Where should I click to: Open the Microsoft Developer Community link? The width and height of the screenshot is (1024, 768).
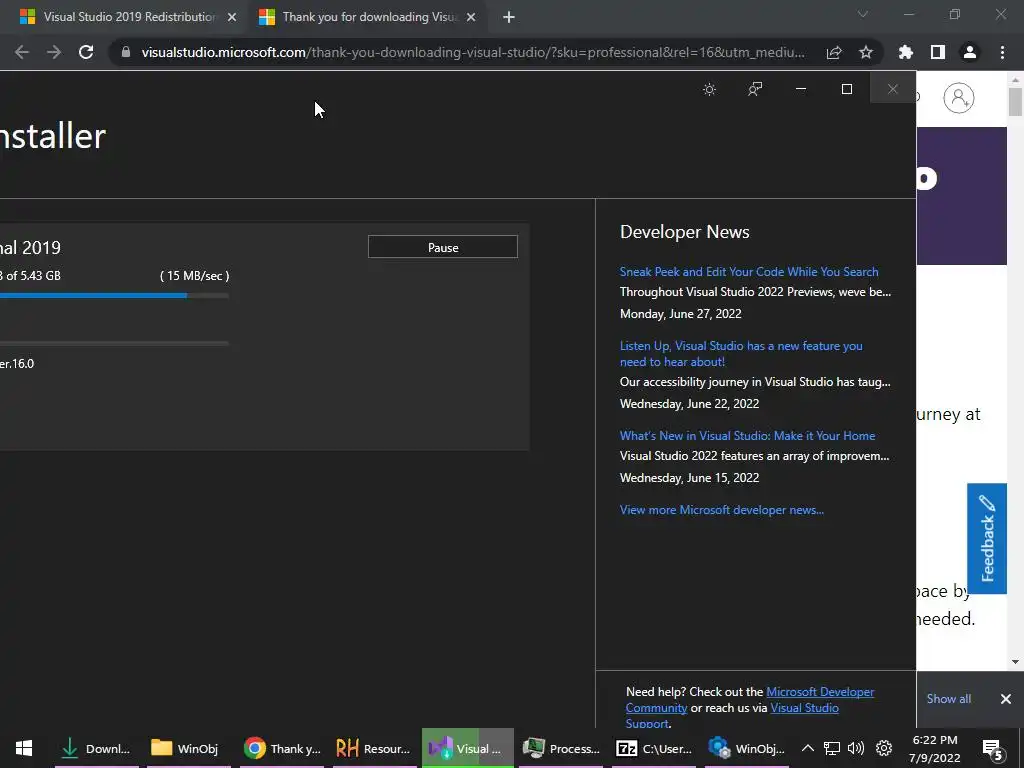click(820, 692)
